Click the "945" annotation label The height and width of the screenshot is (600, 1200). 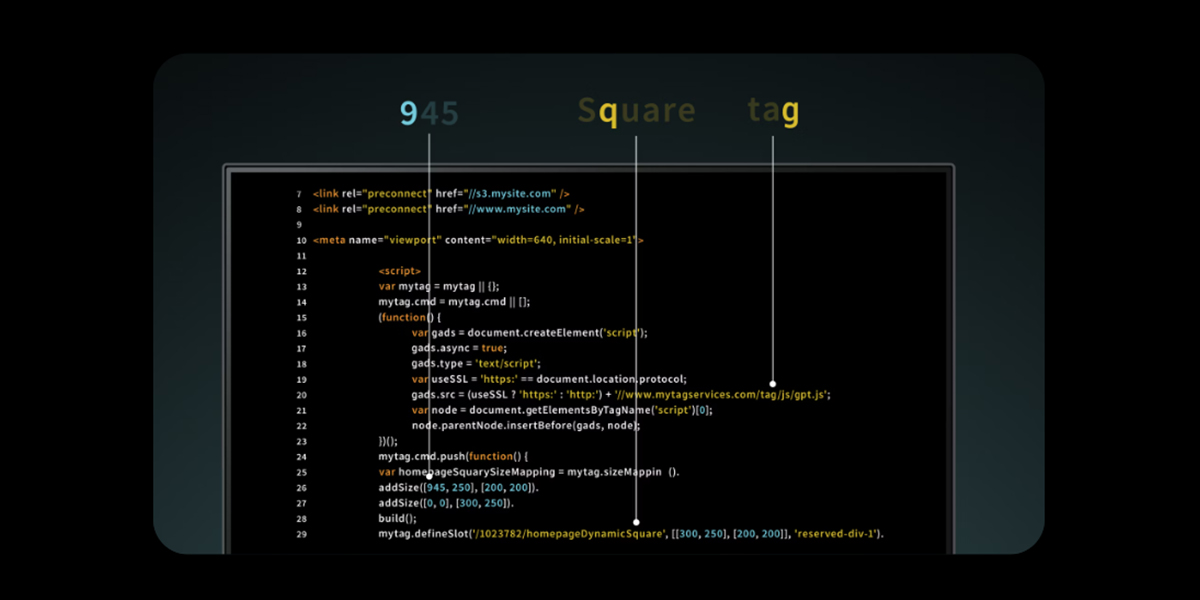(x=429, y=113)
